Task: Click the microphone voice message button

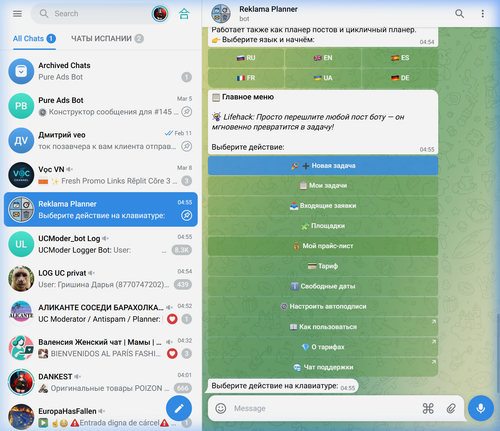Action: [481, 408]
